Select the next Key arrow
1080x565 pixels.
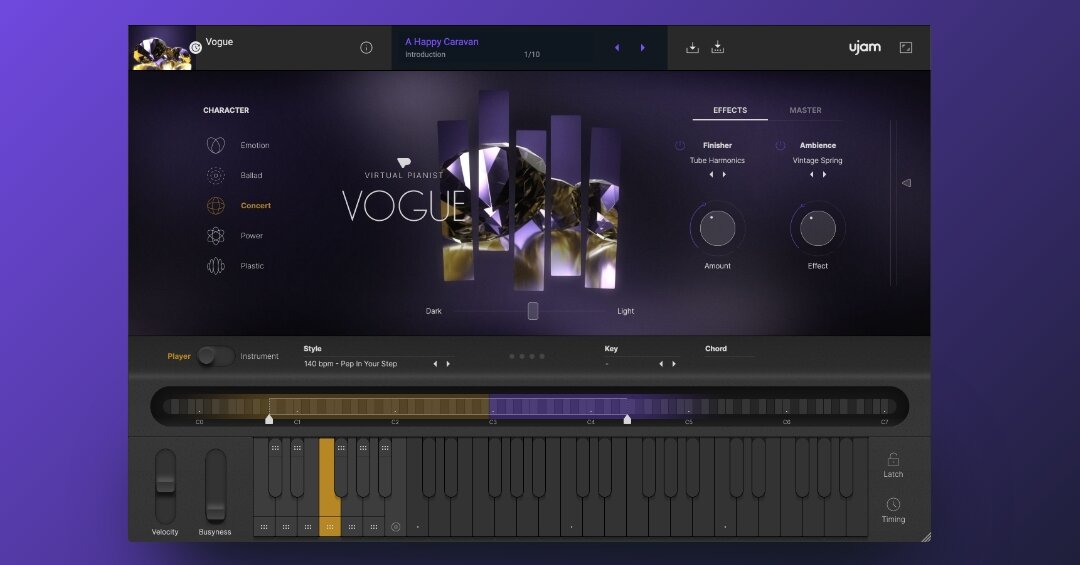point(674,364)
